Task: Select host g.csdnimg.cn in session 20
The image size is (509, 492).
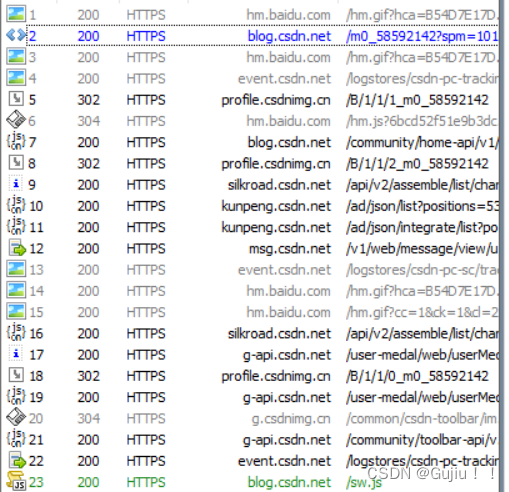Action: click(x=291, y=419)
